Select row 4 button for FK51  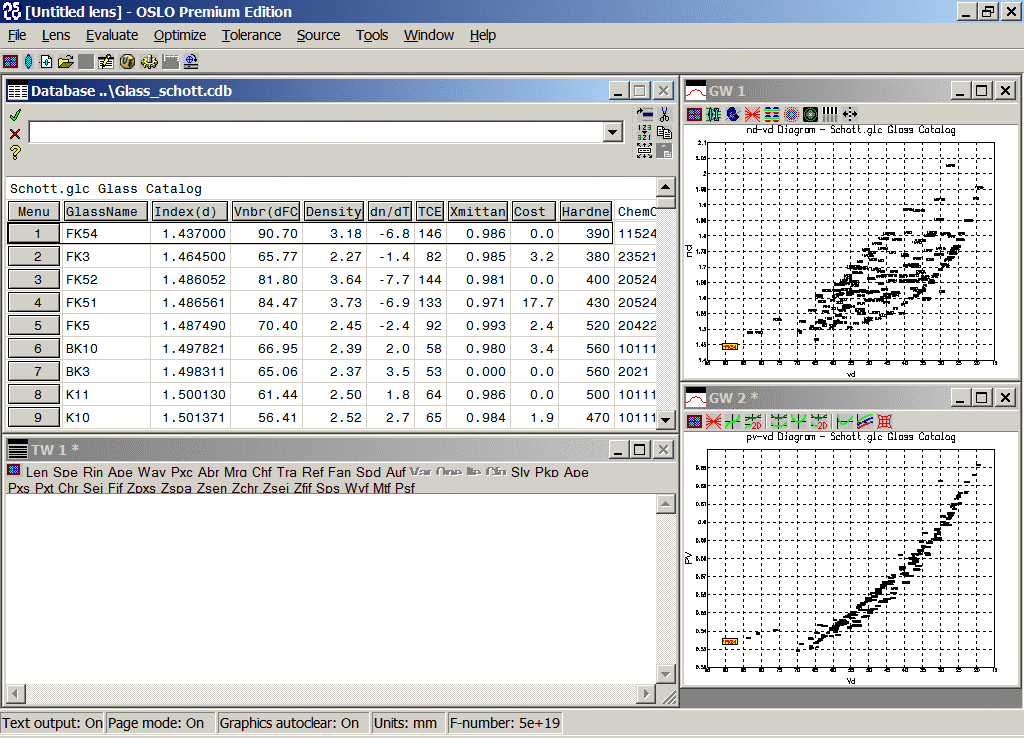pyautogui.click(x=34, y=302)
